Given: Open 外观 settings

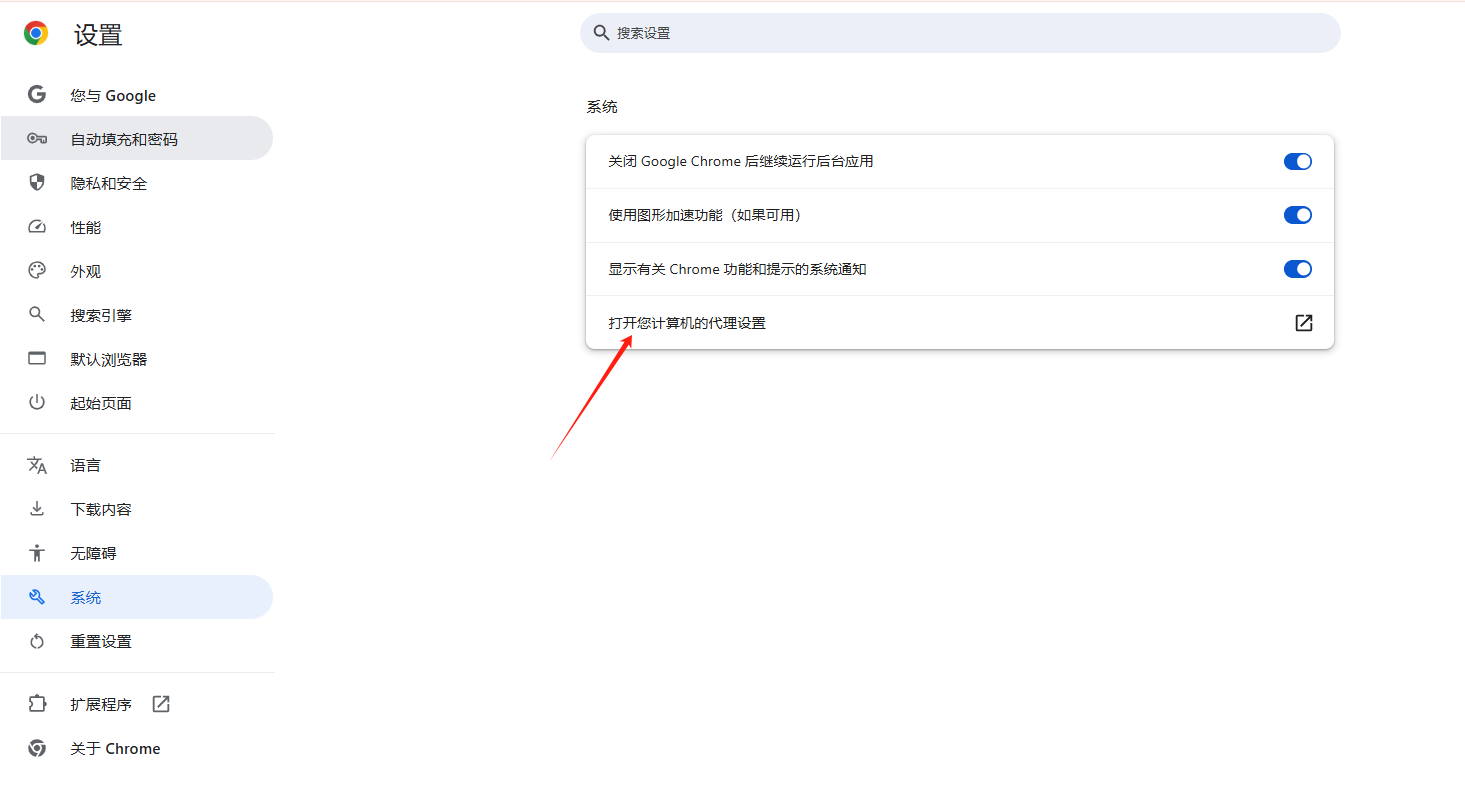Looking at the screenshot, I should point(136,271).
